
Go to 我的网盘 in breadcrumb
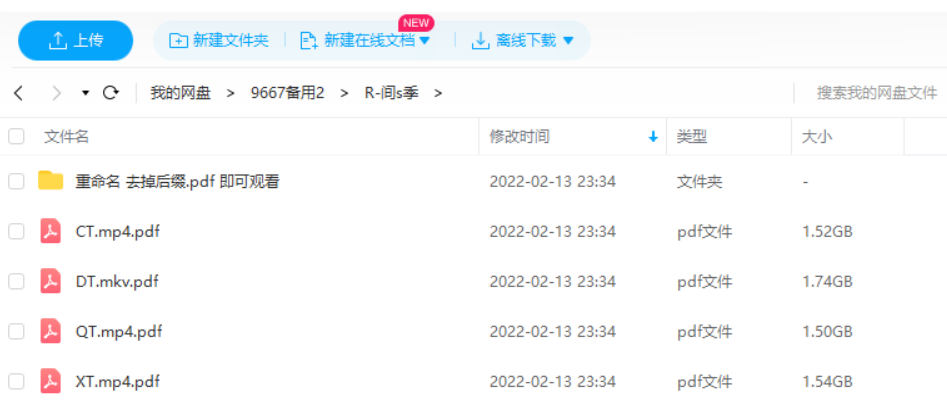[180, 93]
